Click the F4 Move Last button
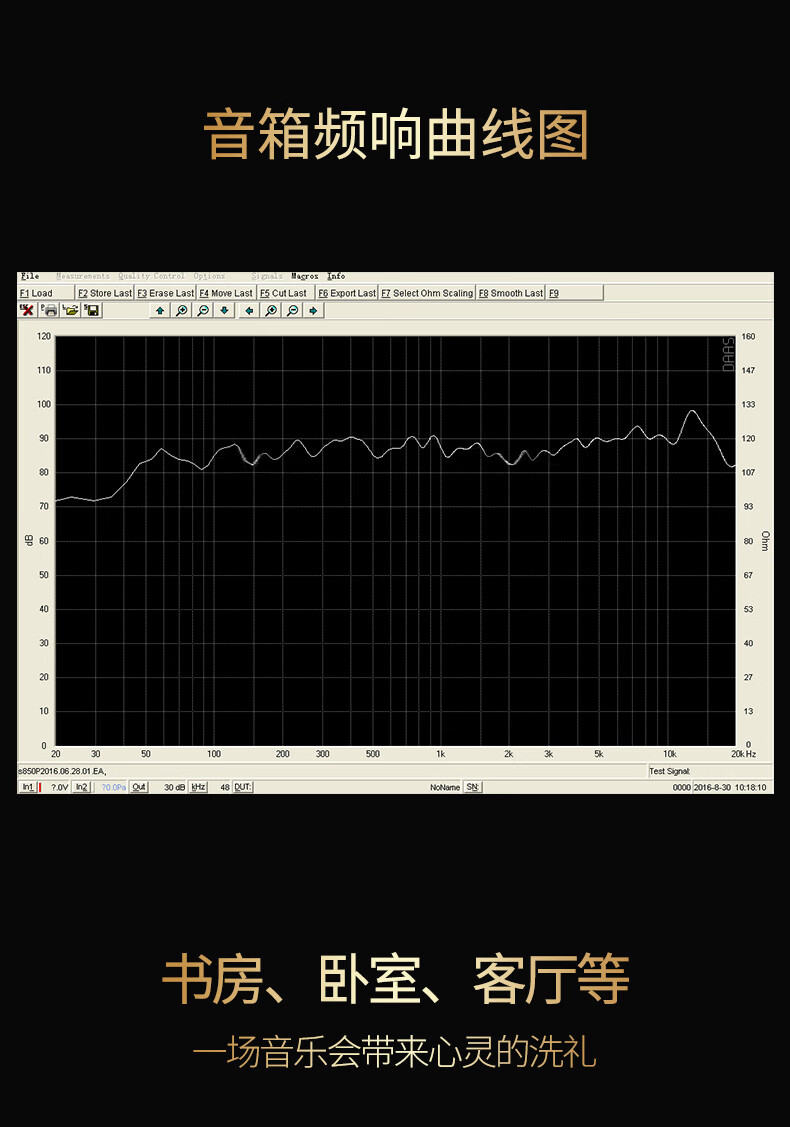The height and width of the screenshot is (1127, 790). 226,293
